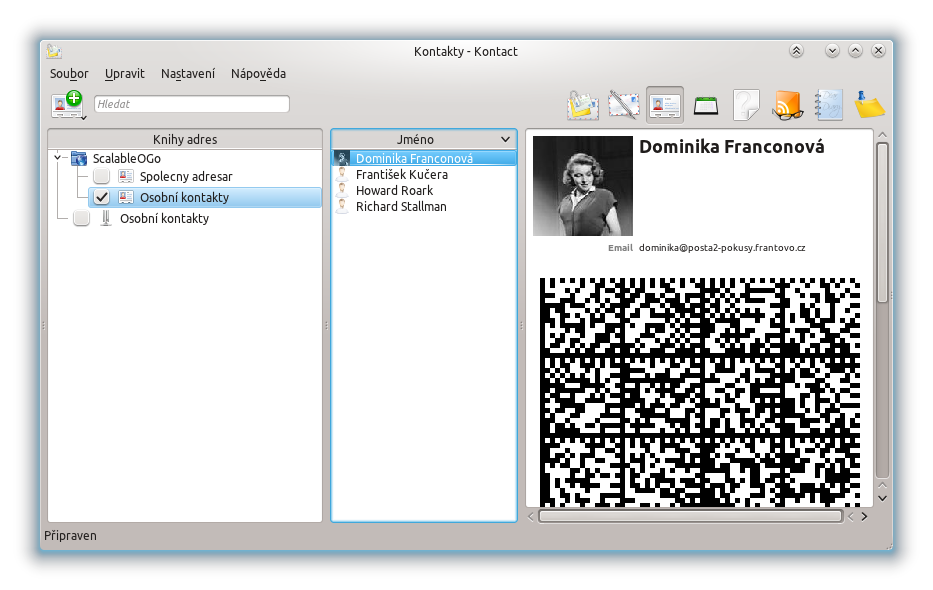Open the Nastavení menu

pos(187,74)
